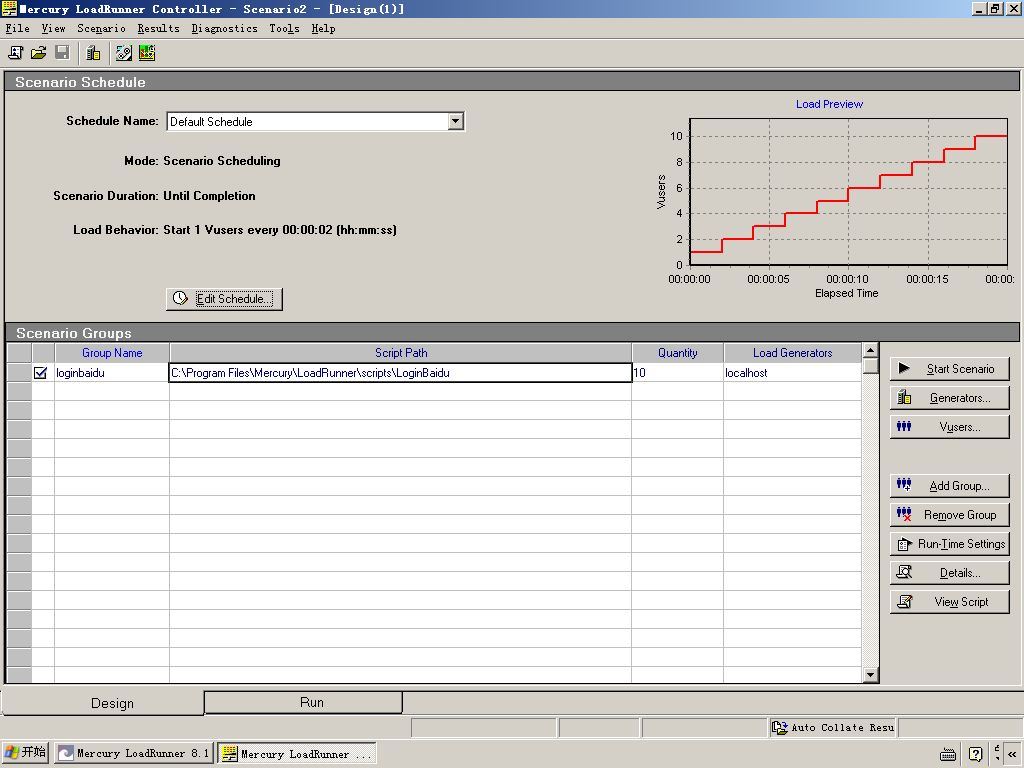Click the Vusers button people icon
The width and height of the screenshot is (1024, 768).
[904, 426]
